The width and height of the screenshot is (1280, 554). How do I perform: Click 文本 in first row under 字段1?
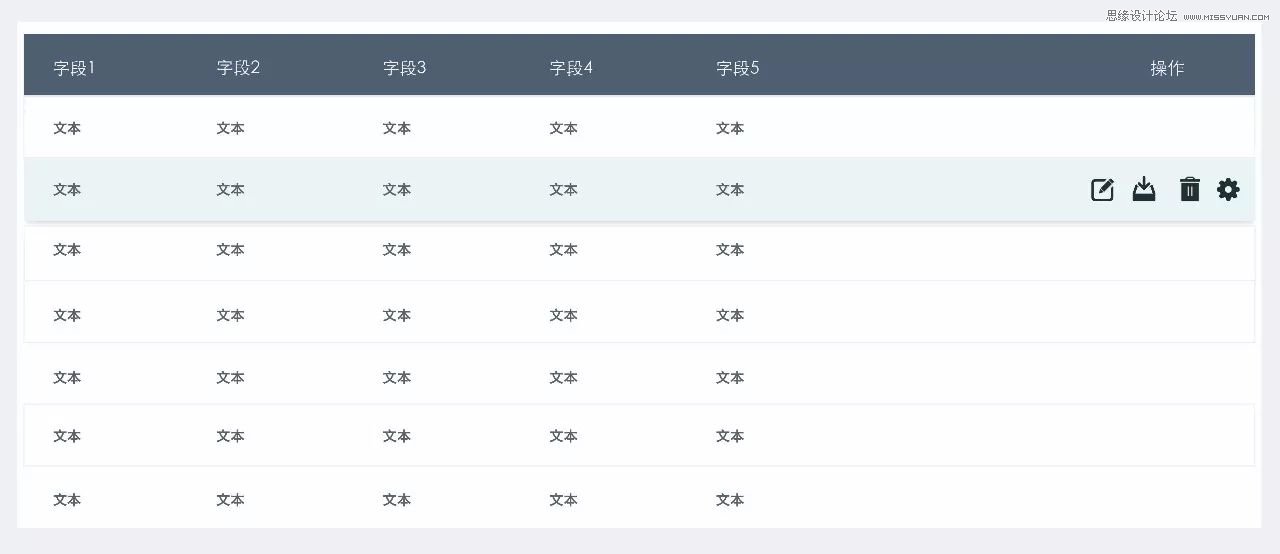click(x=67, y=128)
